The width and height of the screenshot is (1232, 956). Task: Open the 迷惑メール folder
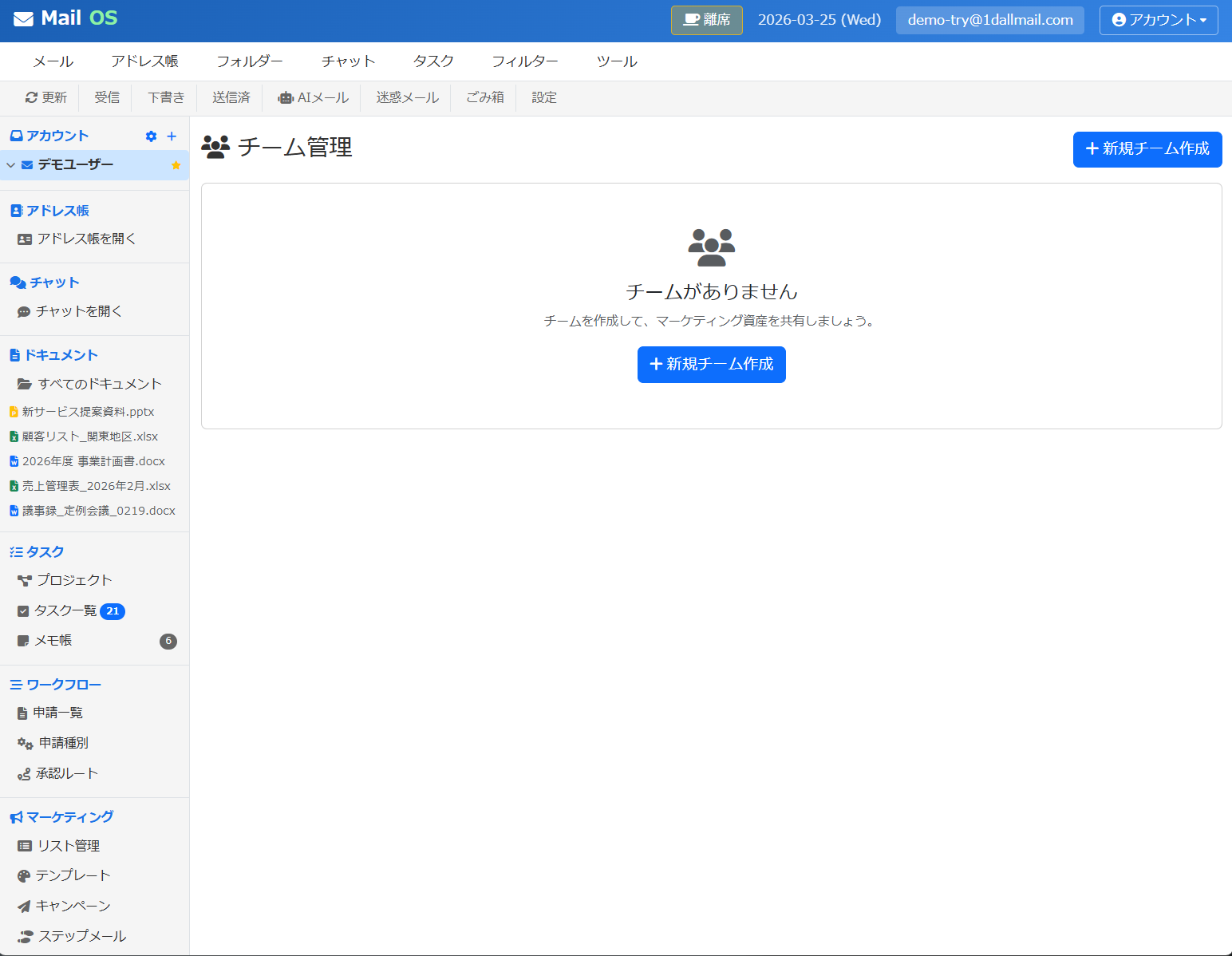[405, 97]
